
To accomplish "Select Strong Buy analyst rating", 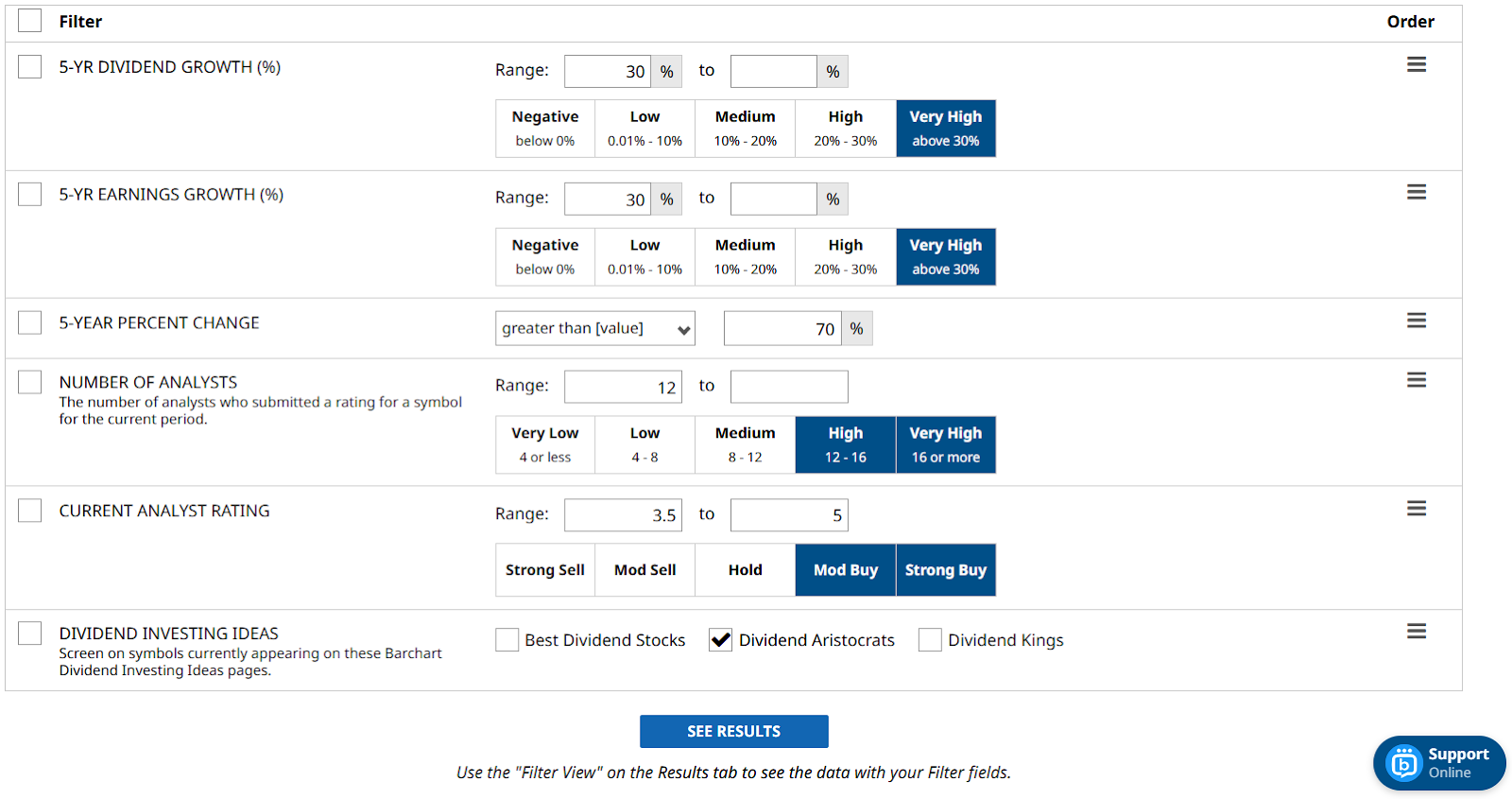I will [945, 570].
